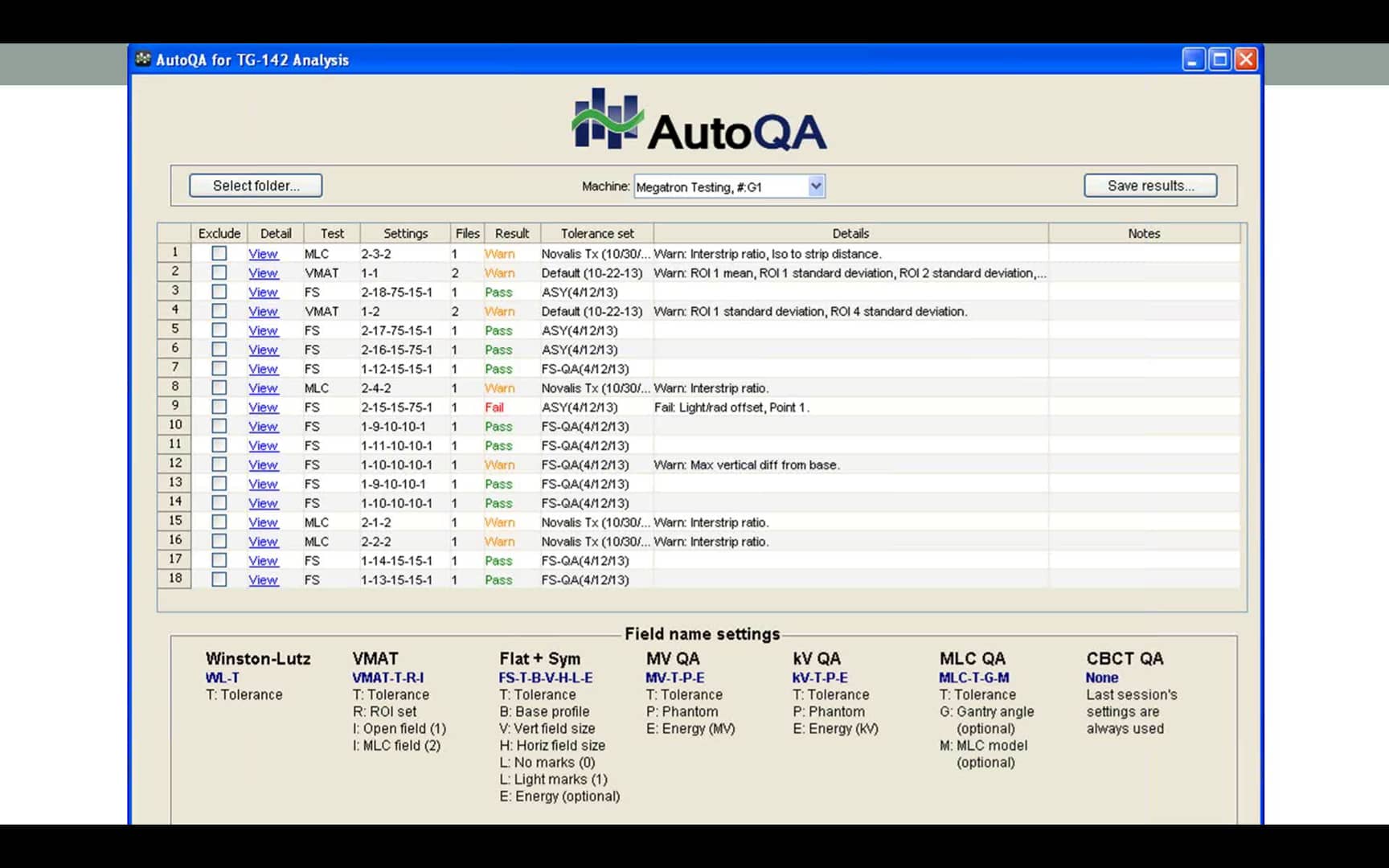This screenshot has height=868, width=1389.
Task: Check the Exclude box for row 1
Action: 219,253
